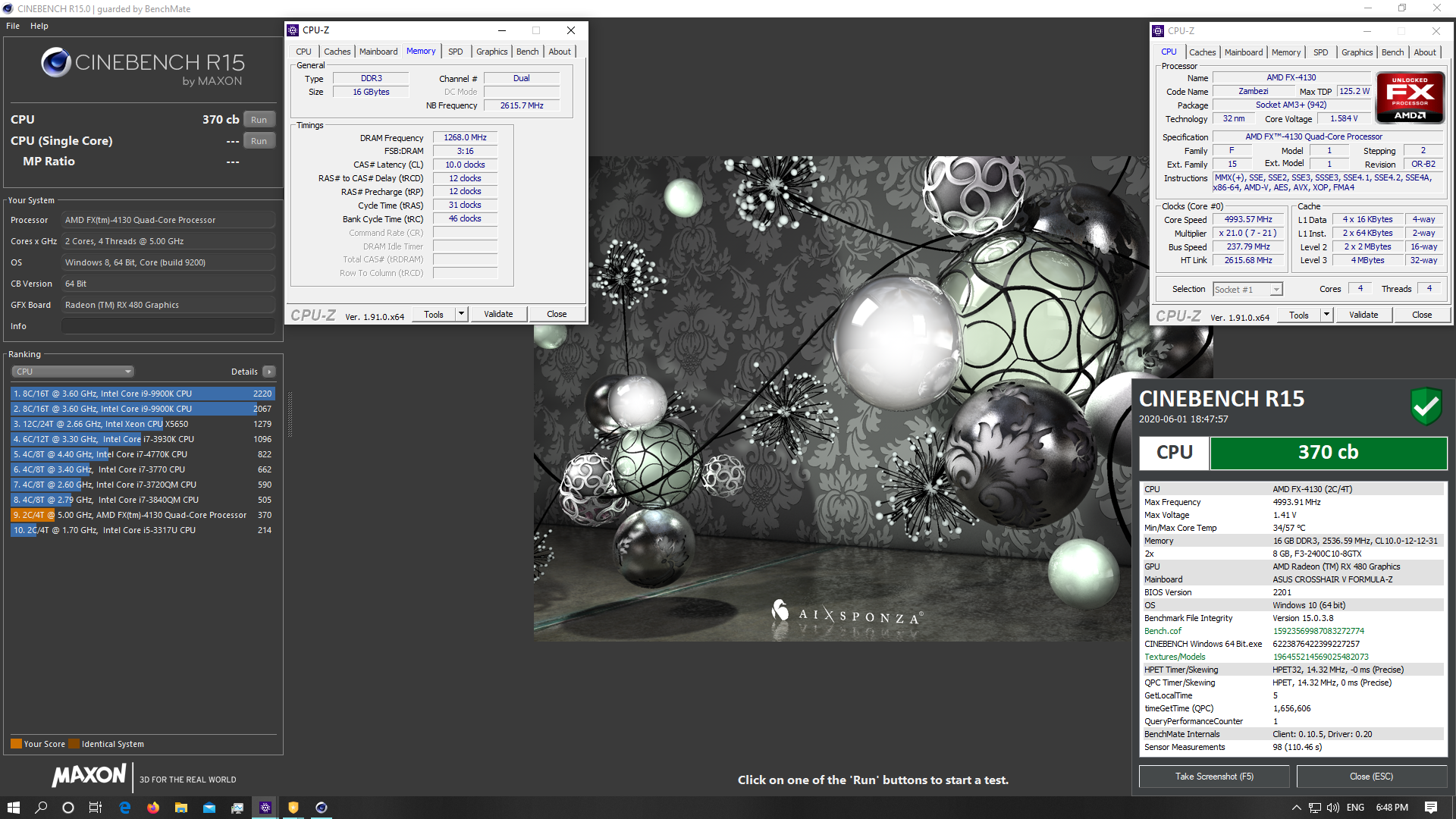Click Validate in right CPU-Z window

[x=1363, y=315]
